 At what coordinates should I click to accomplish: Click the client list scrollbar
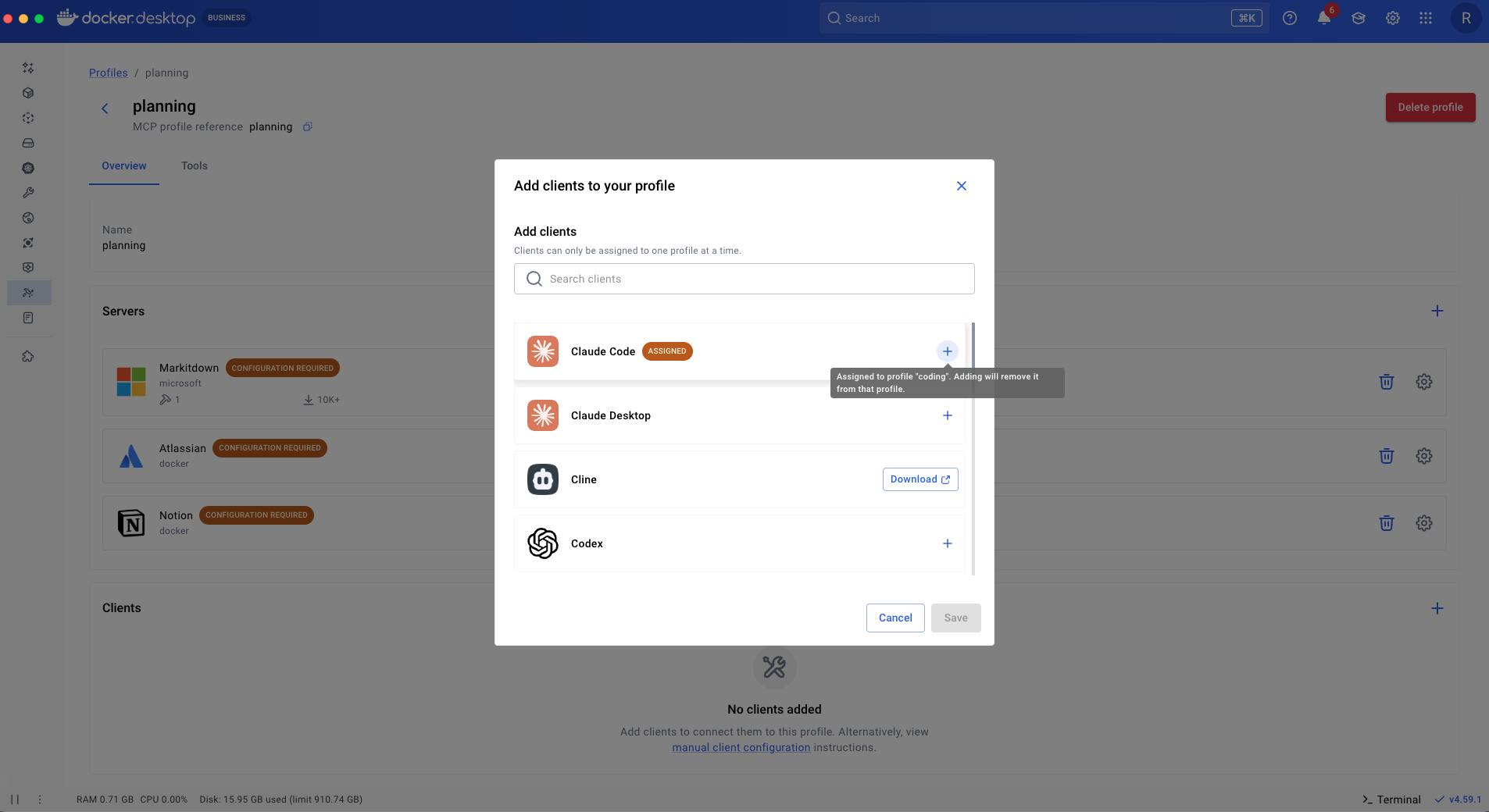973,449
